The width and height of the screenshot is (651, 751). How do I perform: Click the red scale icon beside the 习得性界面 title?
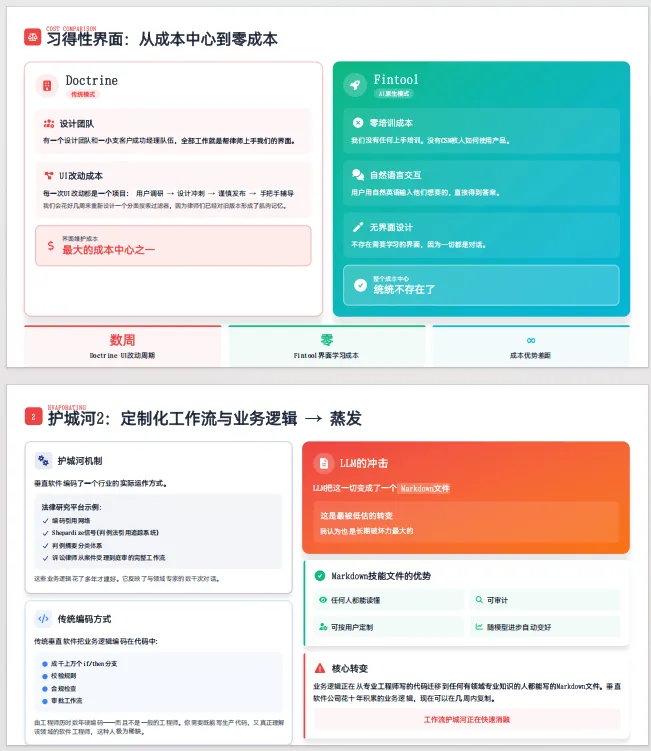click(33, 37)
